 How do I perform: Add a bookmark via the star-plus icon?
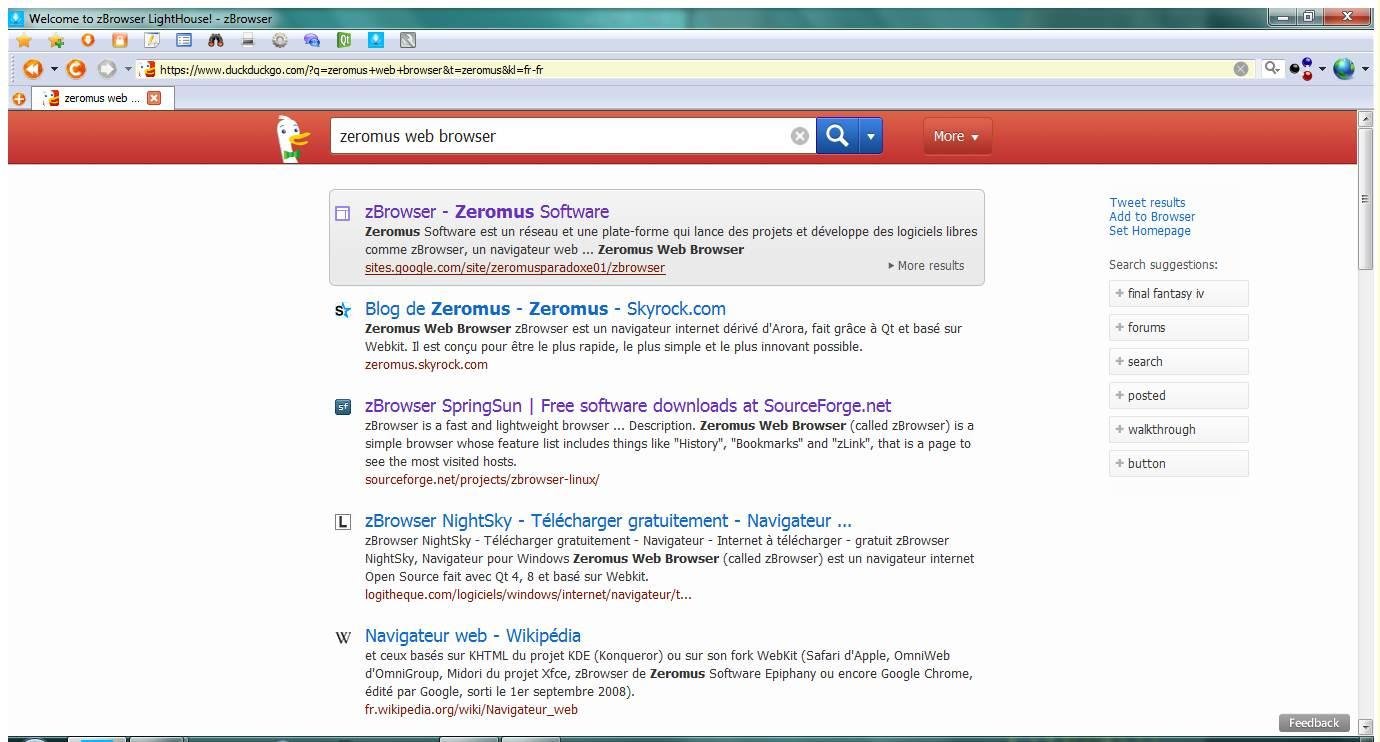tap(56, 40)
